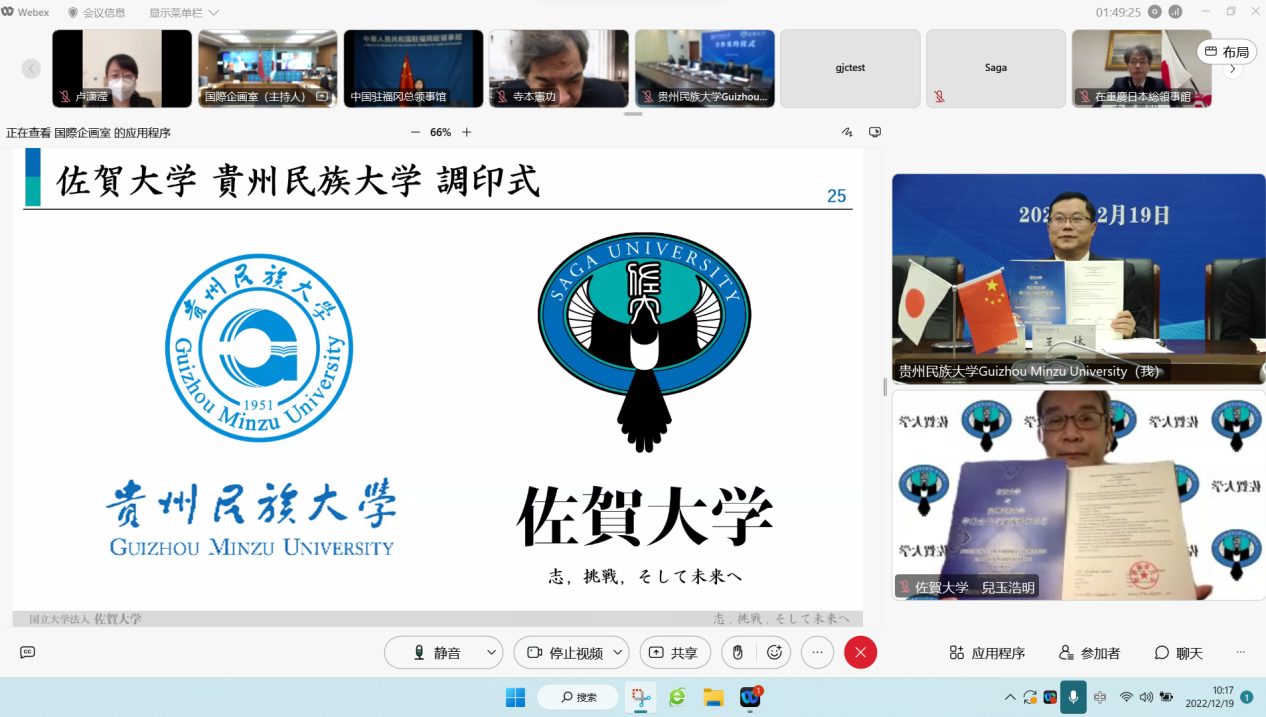The image size is (1266, 717).
Task: Open the Webex taskbar icon
Action: click(x=750, y=697)
